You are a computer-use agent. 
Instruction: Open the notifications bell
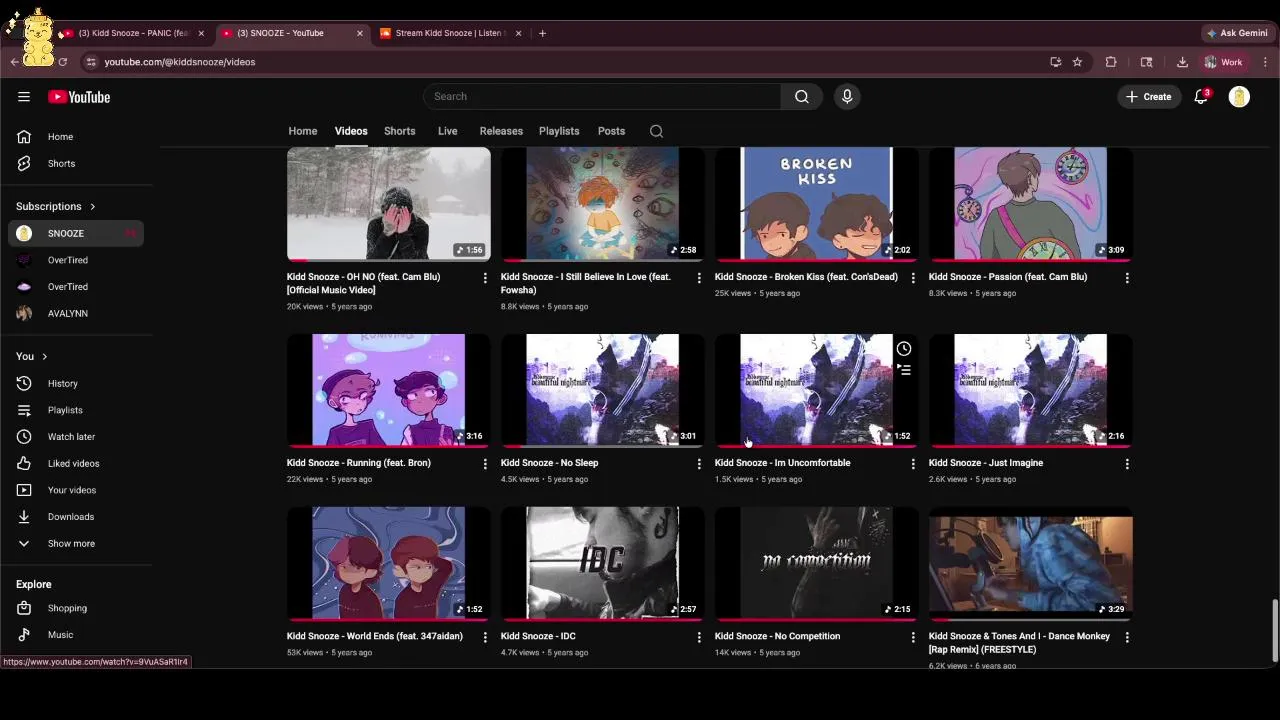tap(1201, 97)
